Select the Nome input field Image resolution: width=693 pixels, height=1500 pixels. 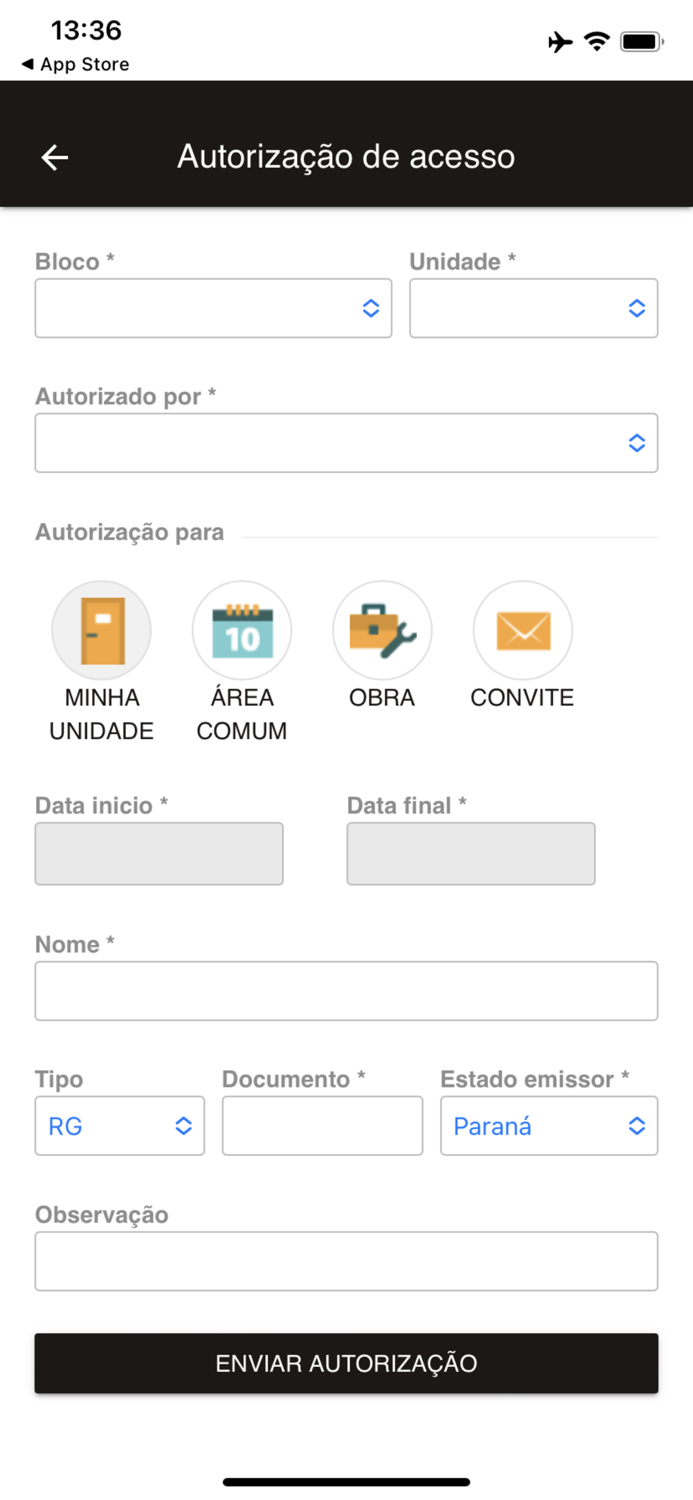tap(346, 990)
